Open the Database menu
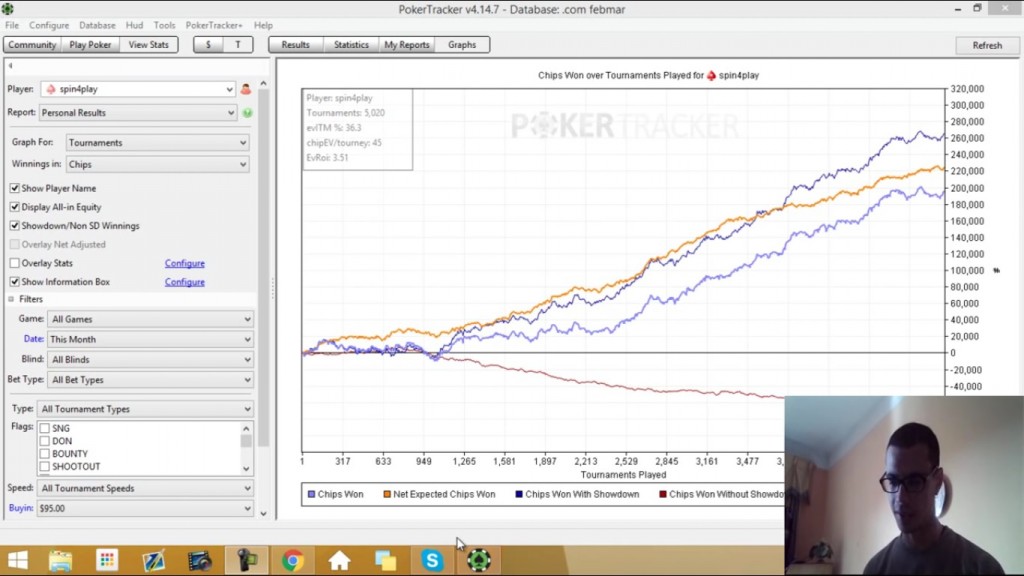This screenshot has width=1024, height=576. tap(97, 25)
